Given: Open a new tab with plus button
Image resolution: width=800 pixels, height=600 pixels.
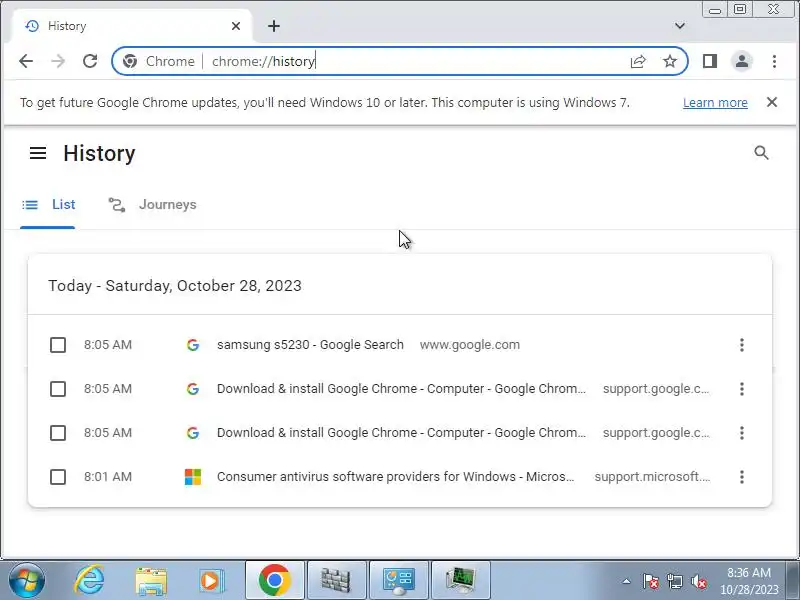Looking at the screenshot, I should tap(274, 26).
